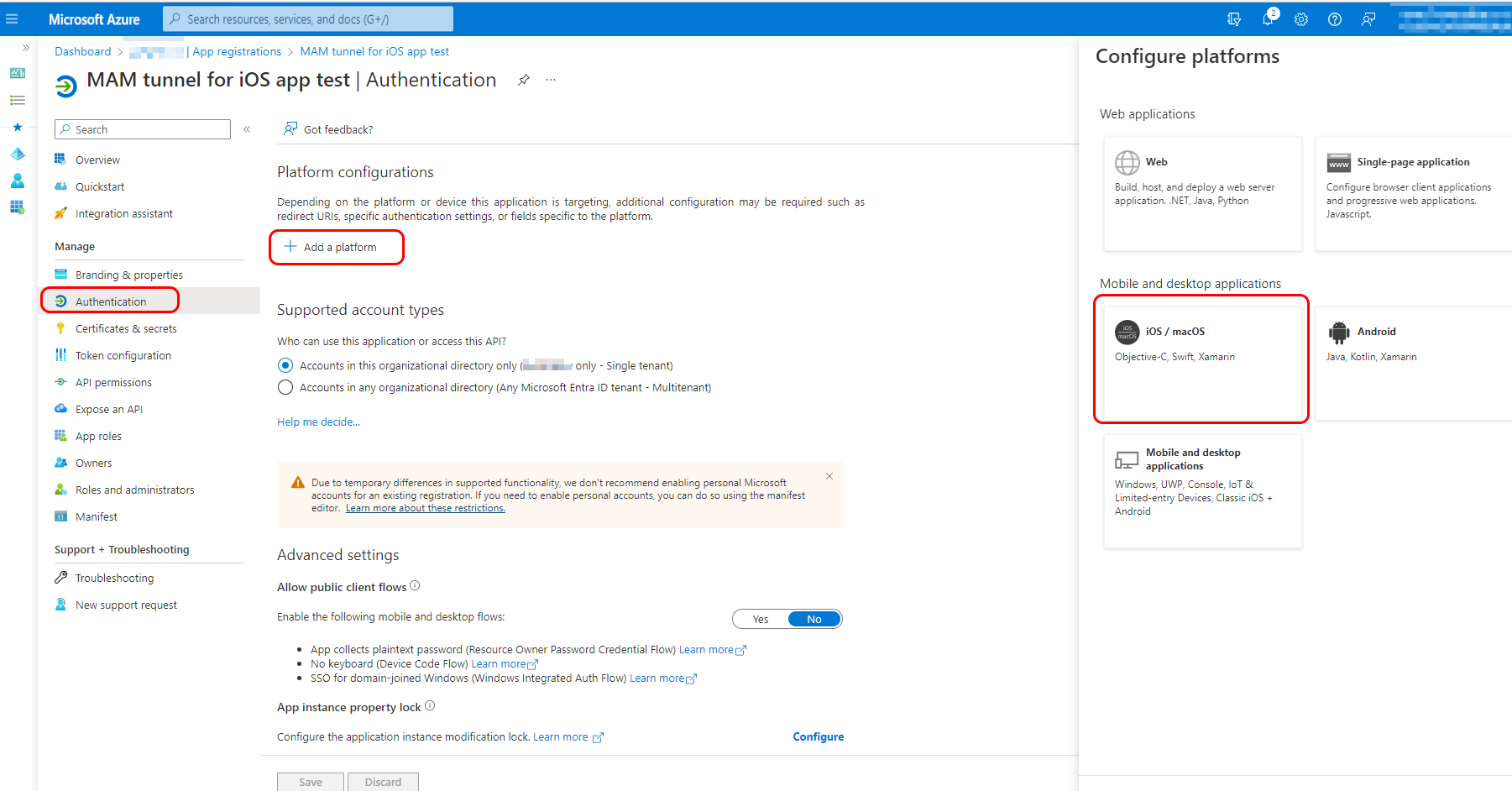Click the Add a platform button
The height and width of the screenshot is (791, 1512).
(x=336, y=247)
